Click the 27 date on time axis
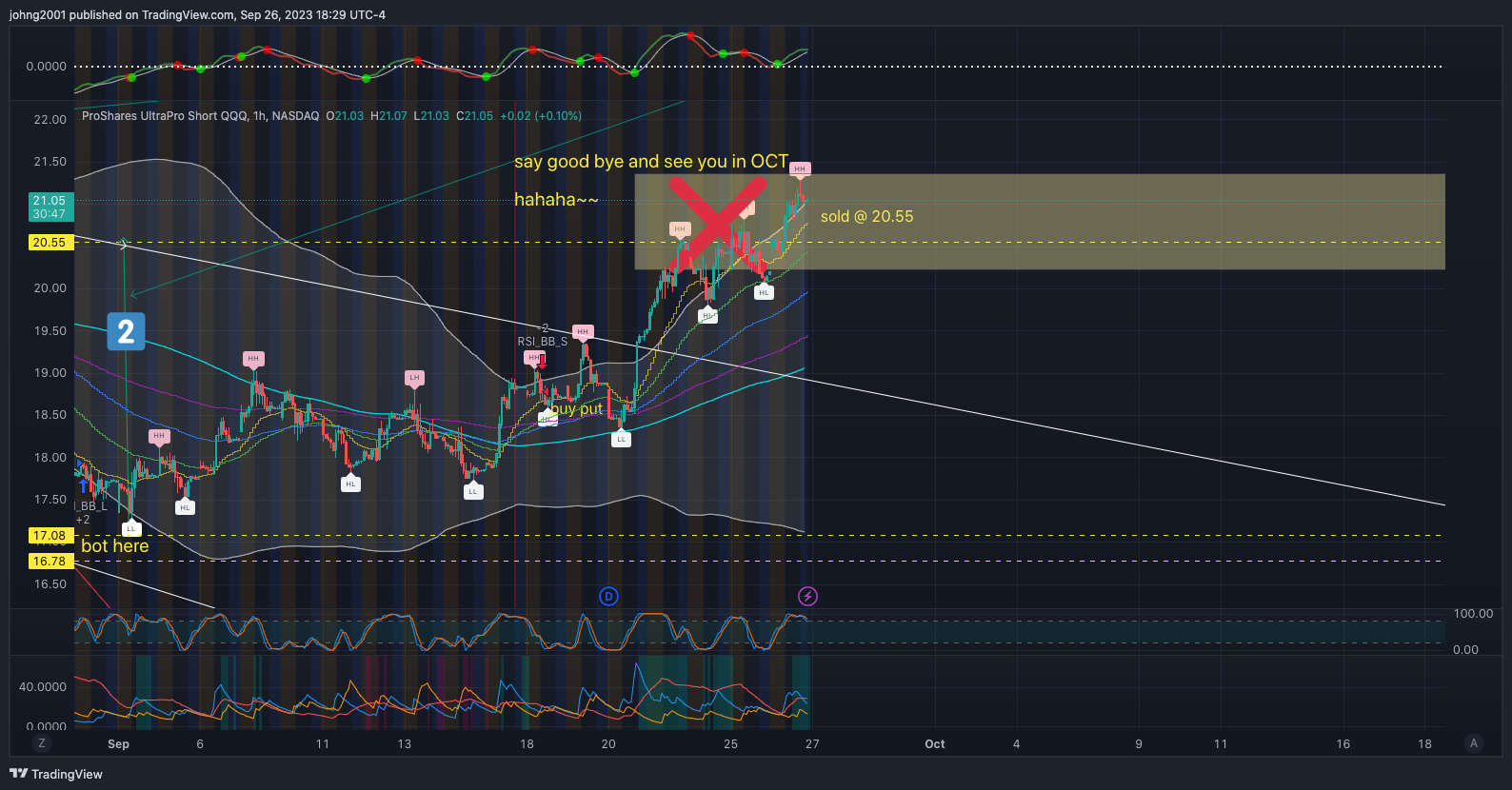The height and width of the screenshot is (790, 1512). coord(812,744)
